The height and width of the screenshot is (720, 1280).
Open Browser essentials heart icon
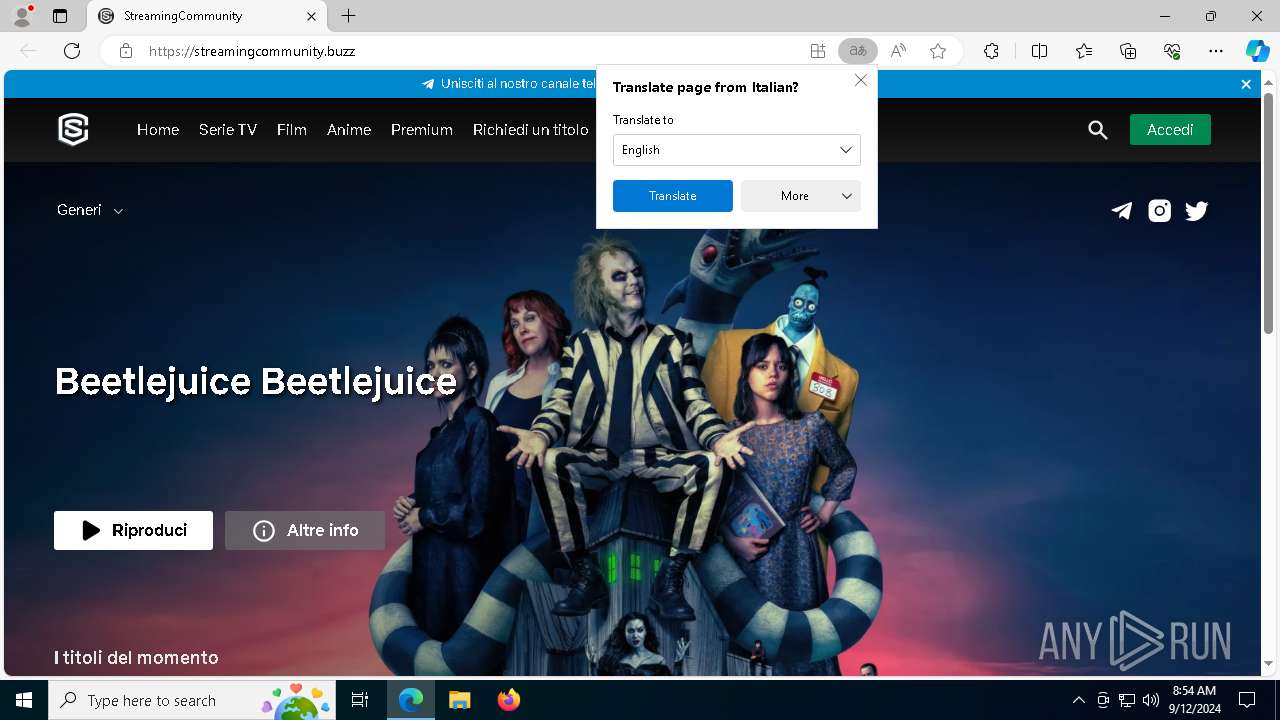click(x=1172, y=51)
